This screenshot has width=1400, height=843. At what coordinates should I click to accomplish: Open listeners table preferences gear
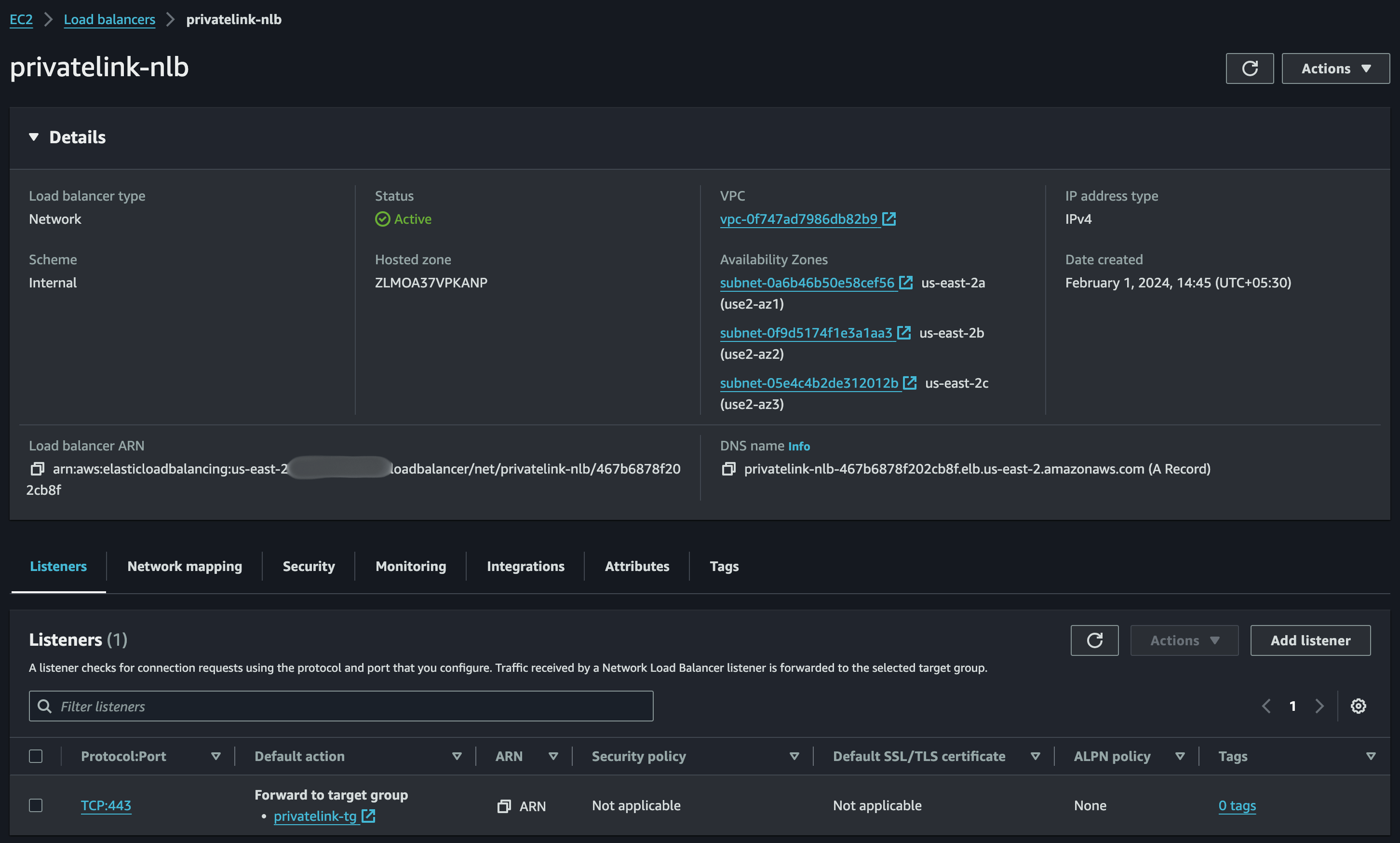click(1358, 706)
